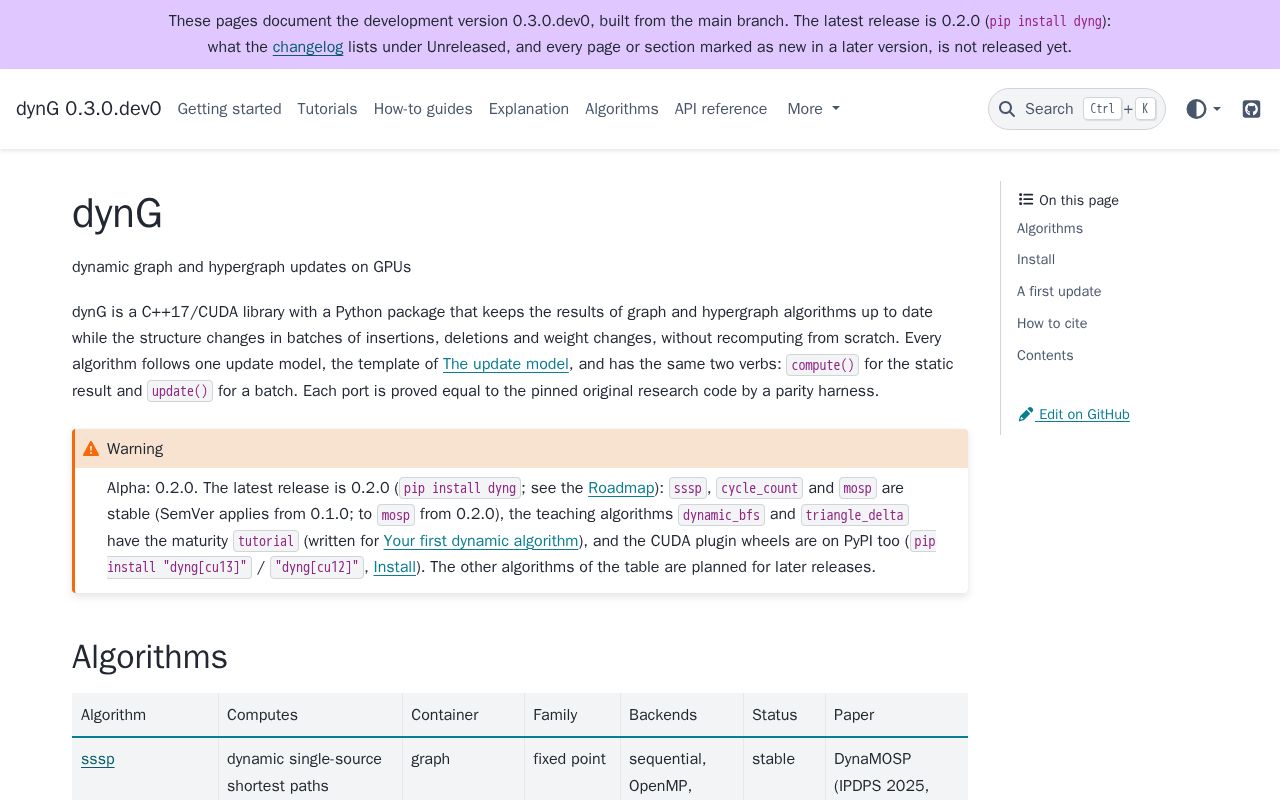
Task: Open the Getting started nav item
Action: tap(229, 109)
